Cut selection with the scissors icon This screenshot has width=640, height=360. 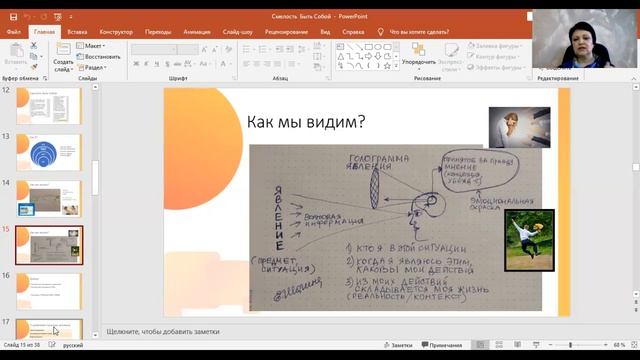pyautogui.click(x=34, y=45)
